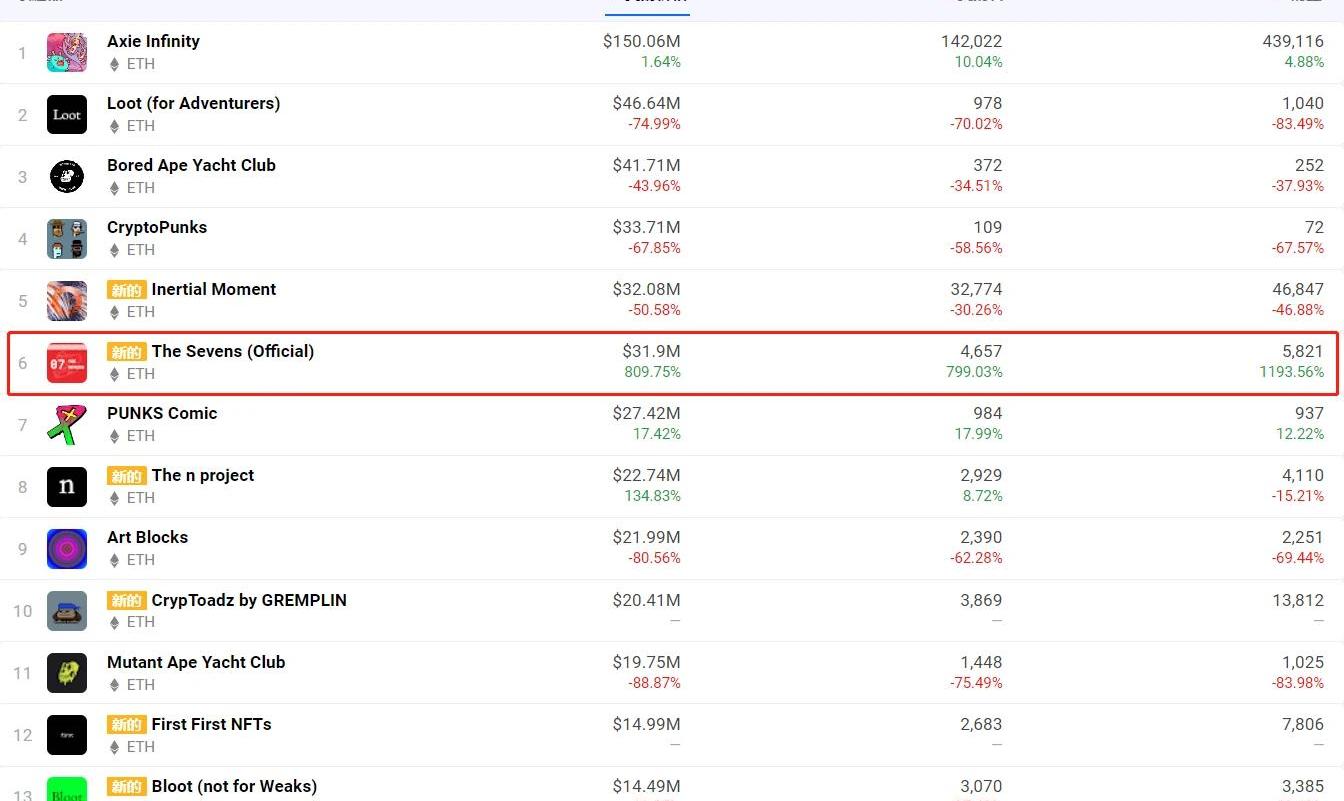Click the Loot (for Adventurers) title
The height and width of the screenshot is (801, 1344).
(x=193, y=103)
